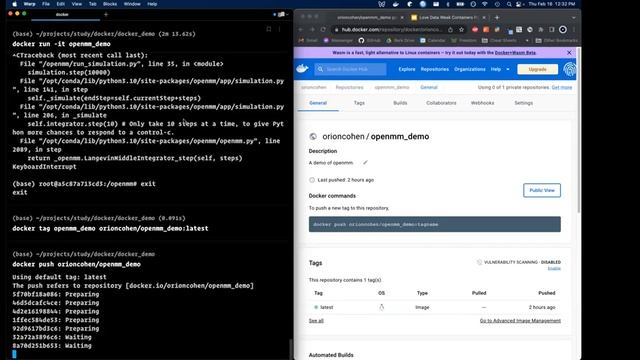The height and width of the screenshot is (360, 640).
Task: Open the Calendar bookmark
Action: 433,40
